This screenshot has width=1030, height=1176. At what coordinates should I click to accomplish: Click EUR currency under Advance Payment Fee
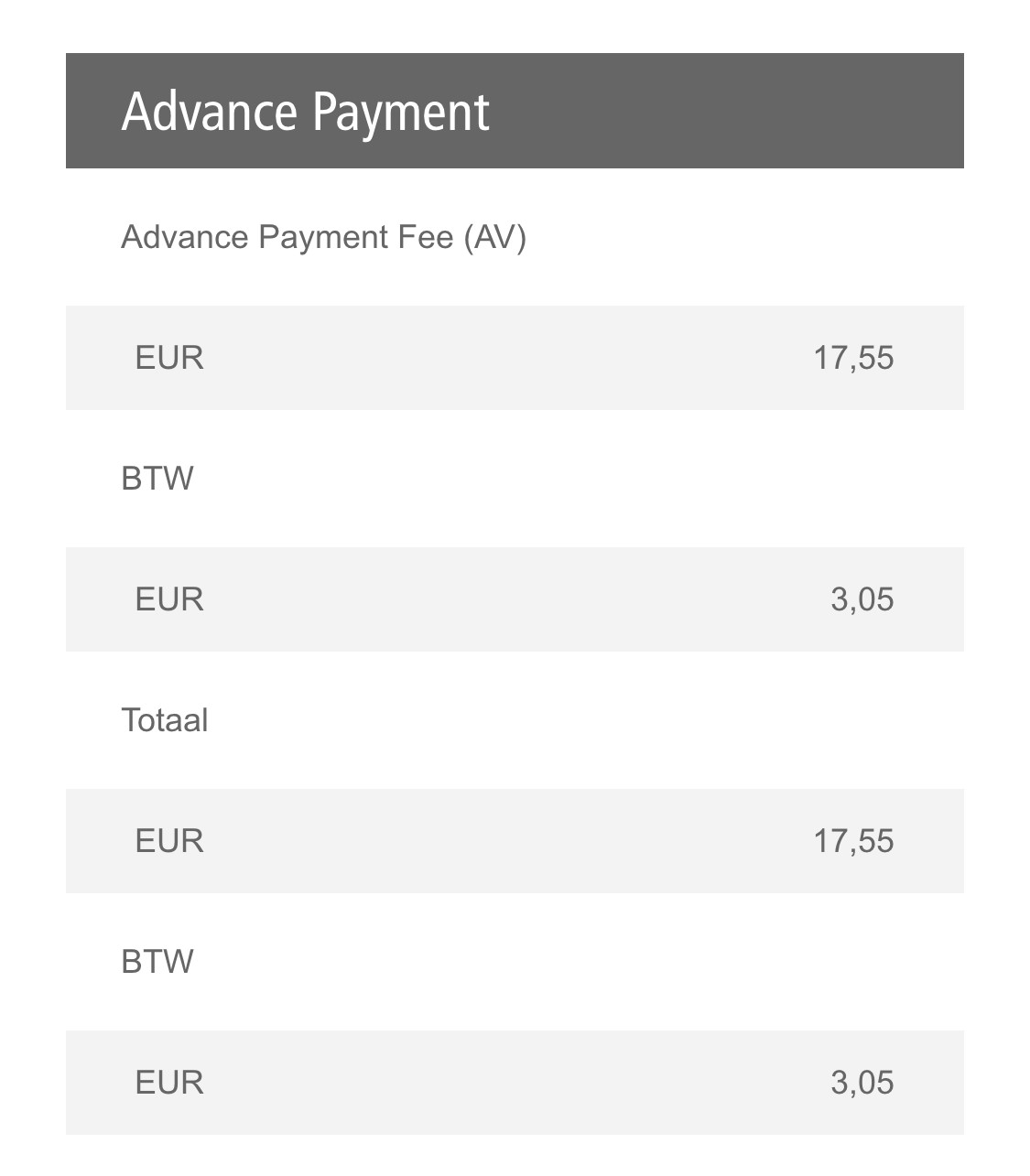(169, 358)
